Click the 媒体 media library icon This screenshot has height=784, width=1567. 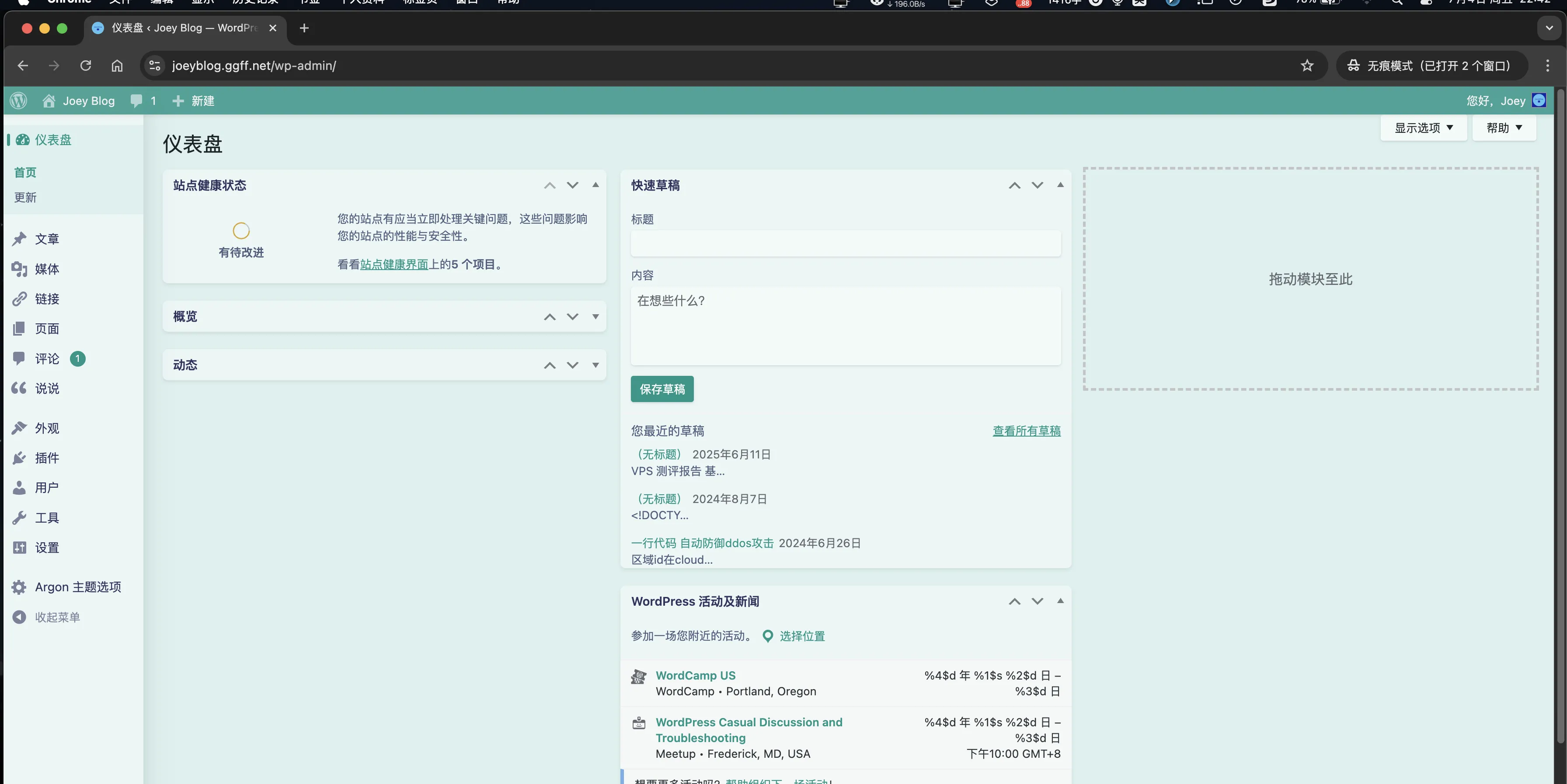pos(20,269)
